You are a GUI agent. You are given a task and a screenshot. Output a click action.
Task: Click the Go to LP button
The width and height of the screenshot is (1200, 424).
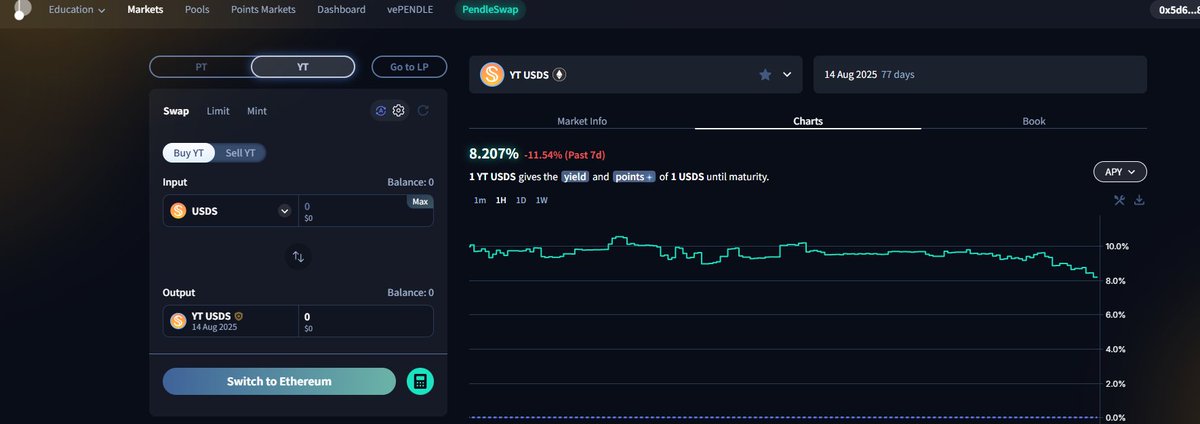[409, 67]
